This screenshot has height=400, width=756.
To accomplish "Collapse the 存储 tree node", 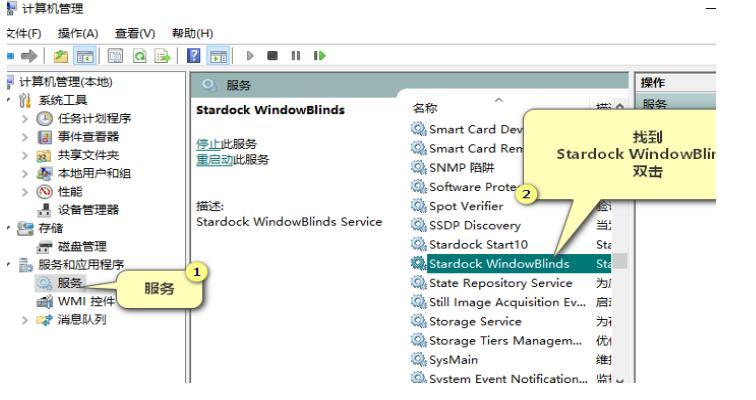I will pyautogui.click(x=9, y=228).
